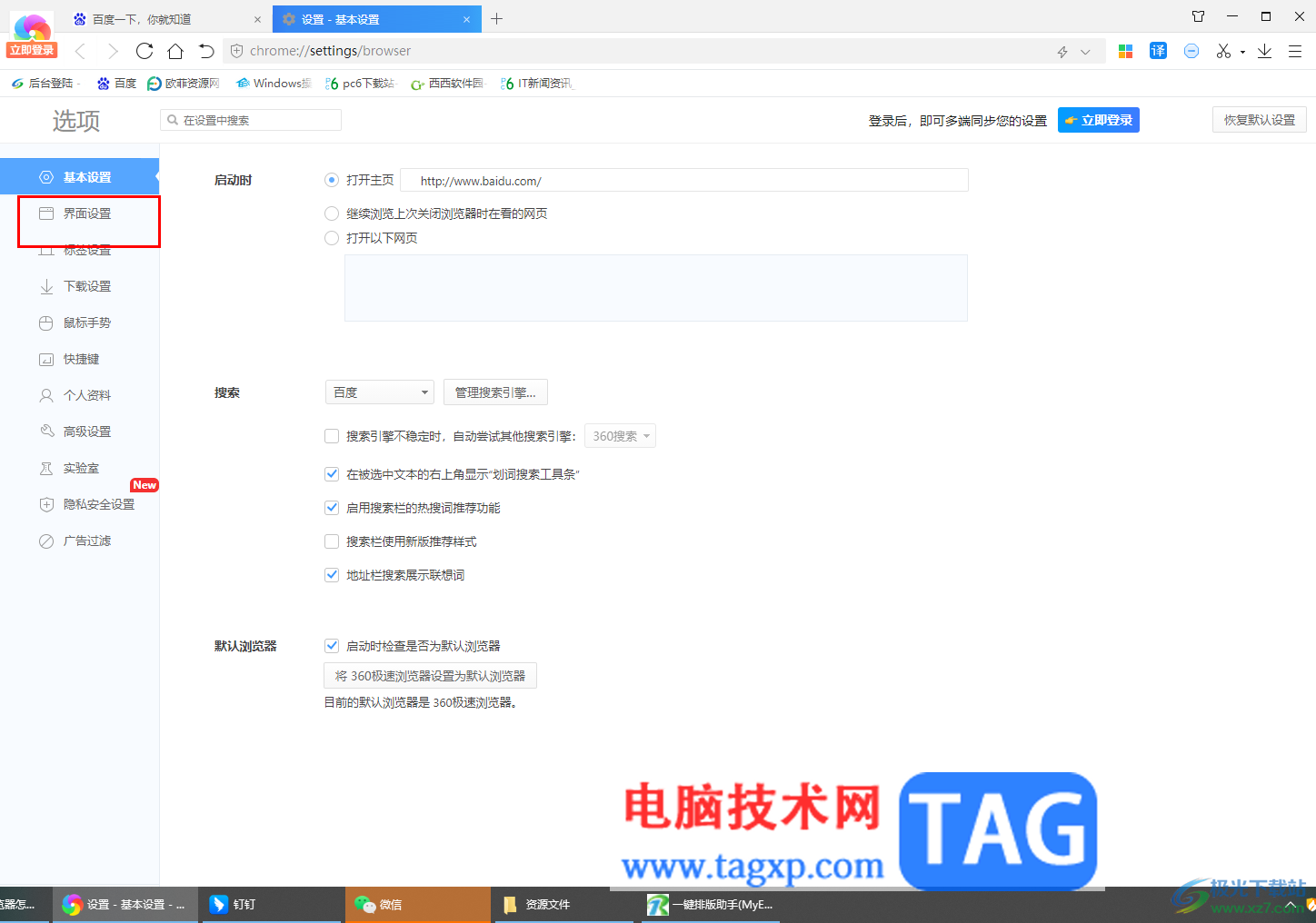Click the 在设置中搜索 search field
1316x923 pixels.
click(251, 120)
